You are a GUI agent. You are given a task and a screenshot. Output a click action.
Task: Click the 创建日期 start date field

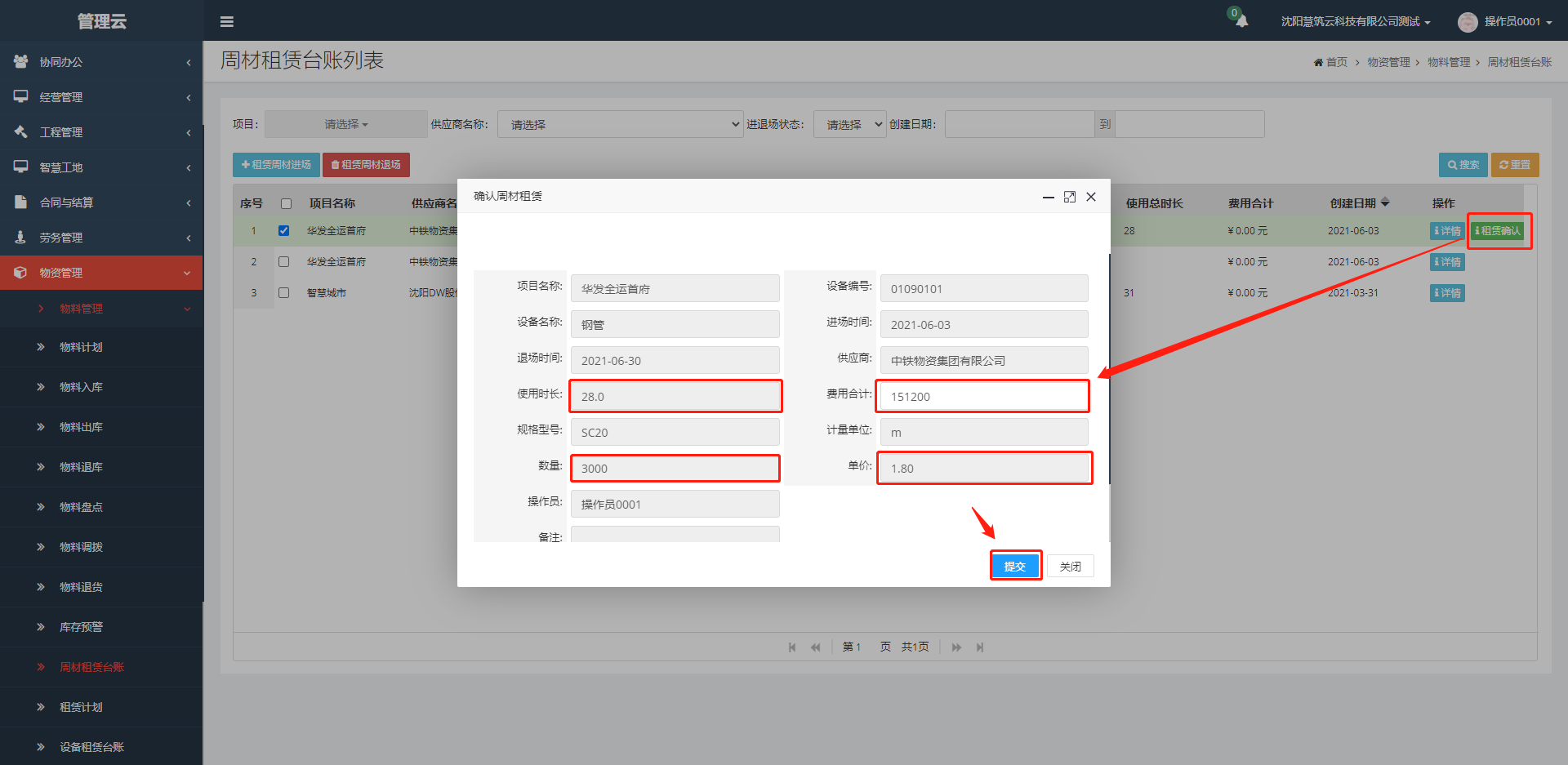tap(1019, 124)
